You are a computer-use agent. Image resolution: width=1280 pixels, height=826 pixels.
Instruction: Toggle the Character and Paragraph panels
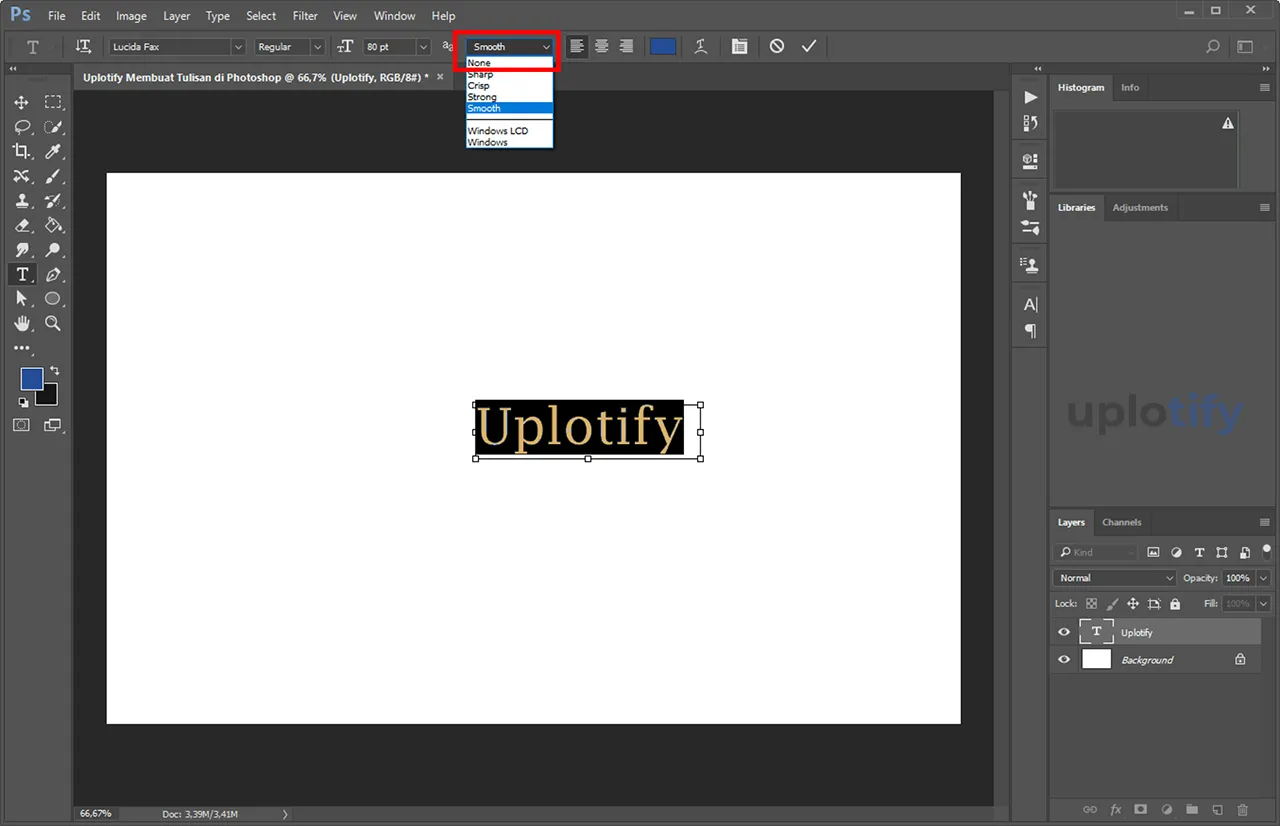[x=739, y=47]
